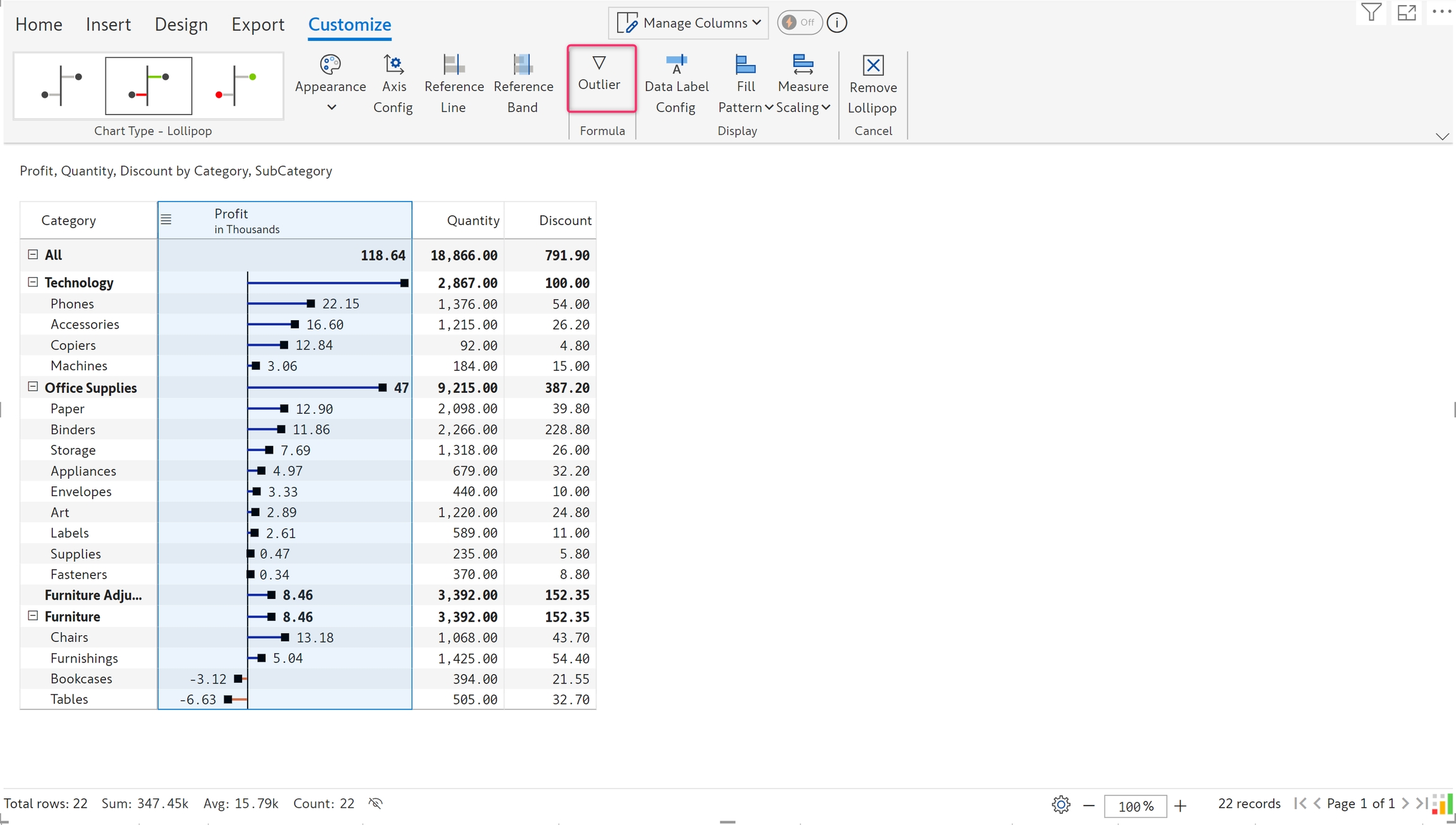This screenshot has width=1456, height=825.
Task: Click the zoom-in plus button
Action: tap(1180, 805)
